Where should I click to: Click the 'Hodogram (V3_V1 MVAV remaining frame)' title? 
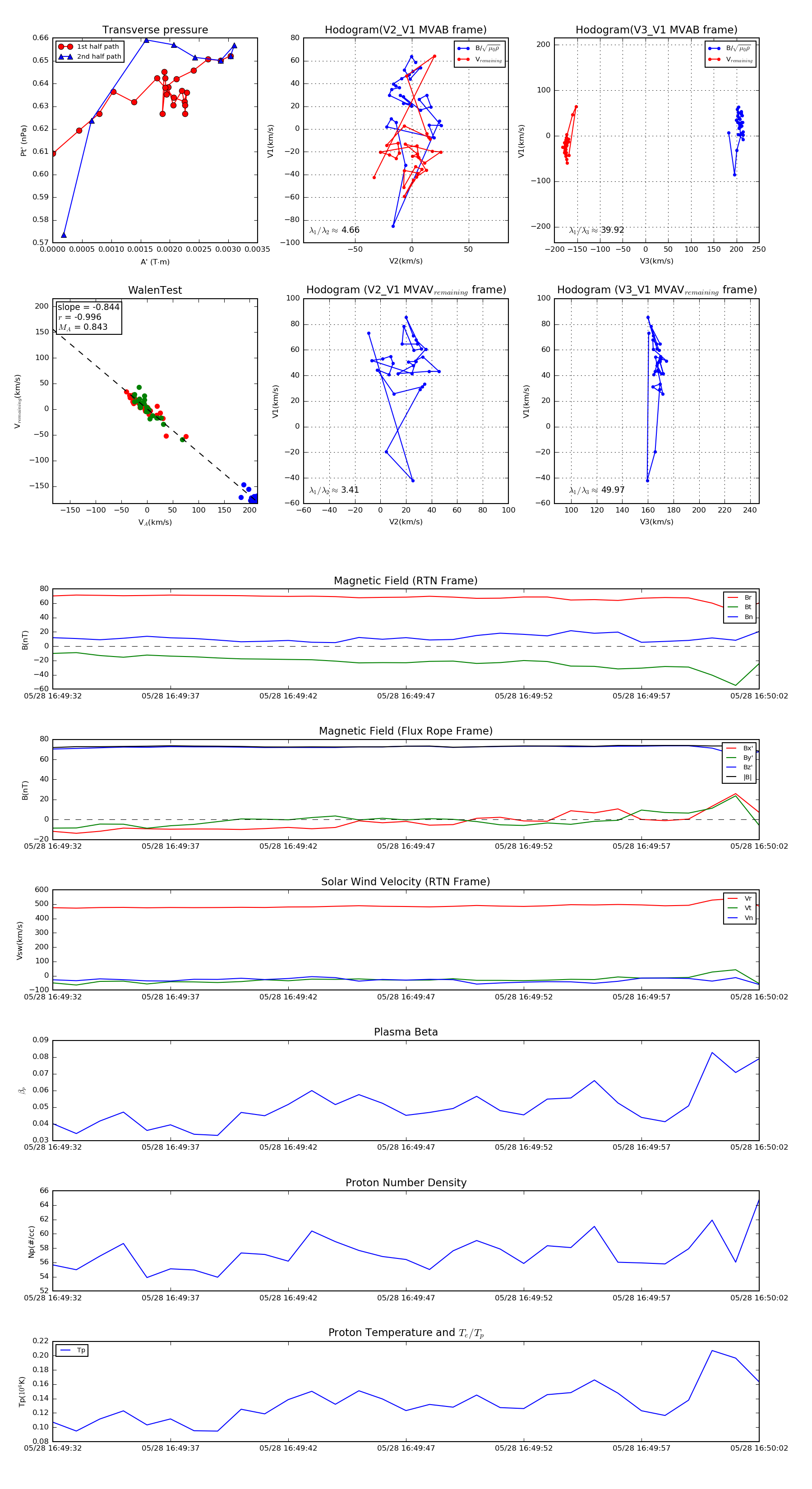tap(656, 290)
